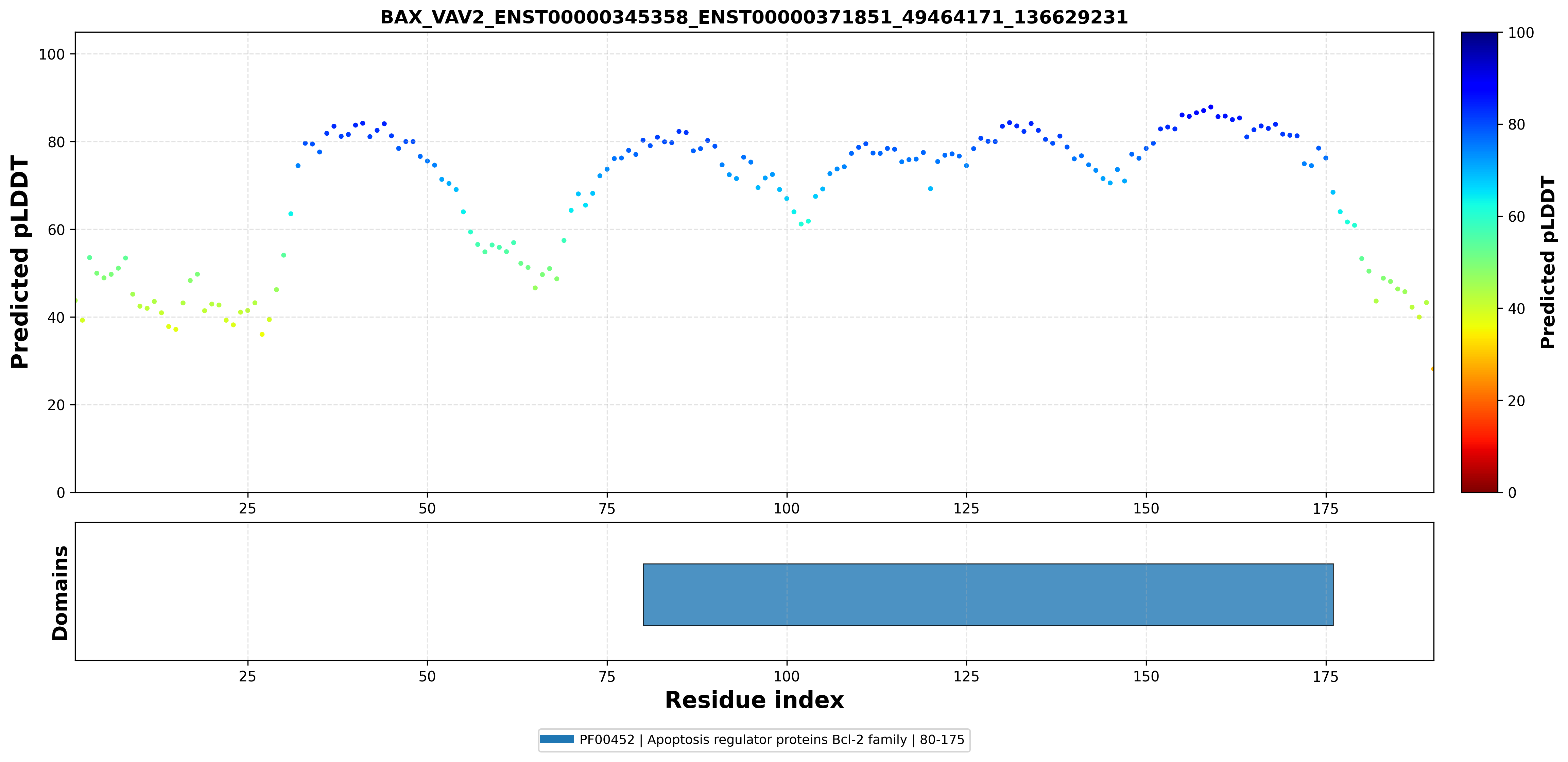This screenshot has height=762, width=1568.
Task: Click the colorbar tick label 0
Action: coord(1512,493)
